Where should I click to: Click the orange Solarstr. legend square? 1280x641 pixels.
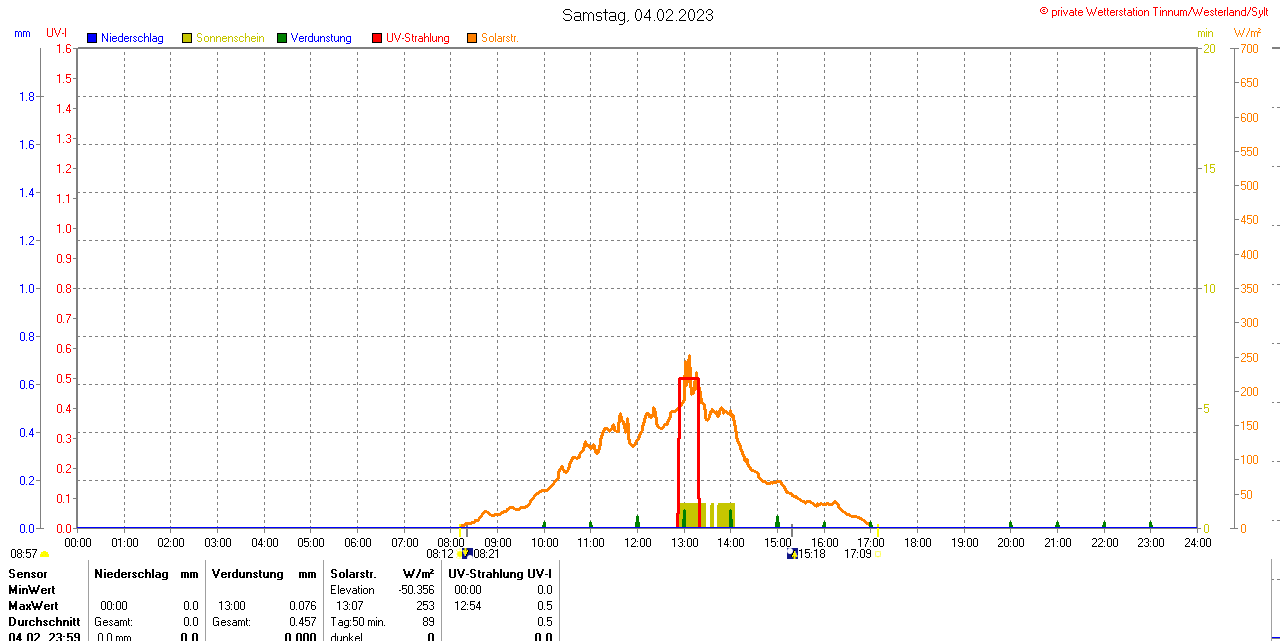pyautogui.click(x=472, y=38)
